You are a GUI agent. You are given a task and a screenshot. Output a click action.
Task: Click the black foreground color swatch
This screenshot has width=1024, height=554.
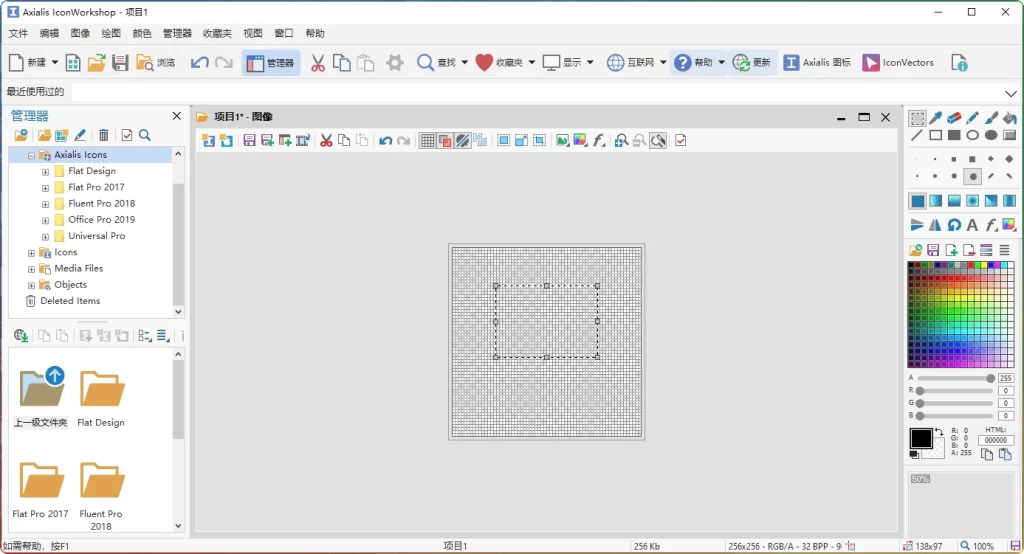click(x=921, y=438)
